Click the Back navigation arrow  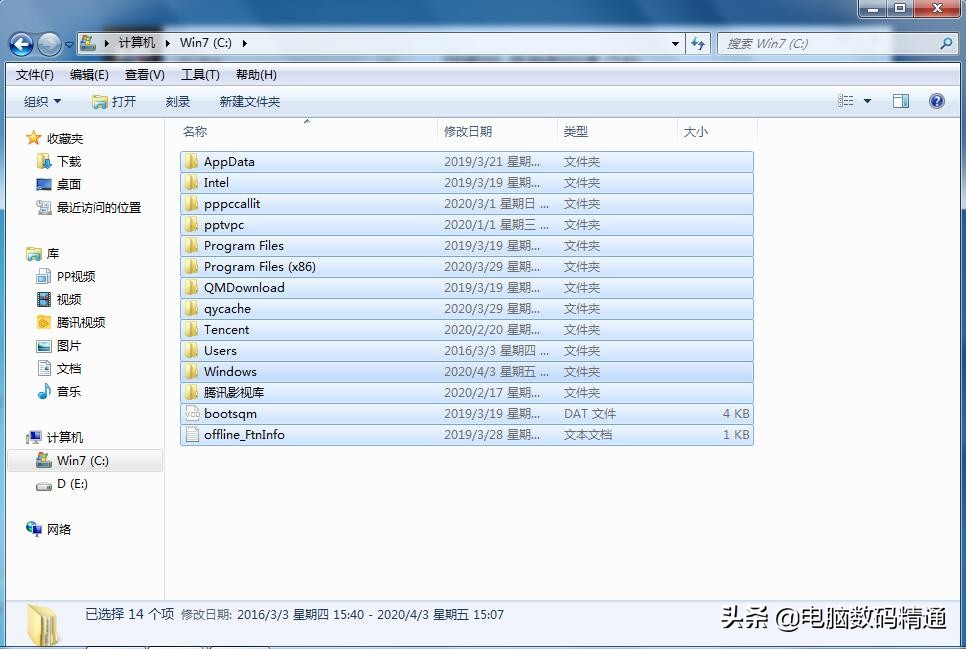20,44
